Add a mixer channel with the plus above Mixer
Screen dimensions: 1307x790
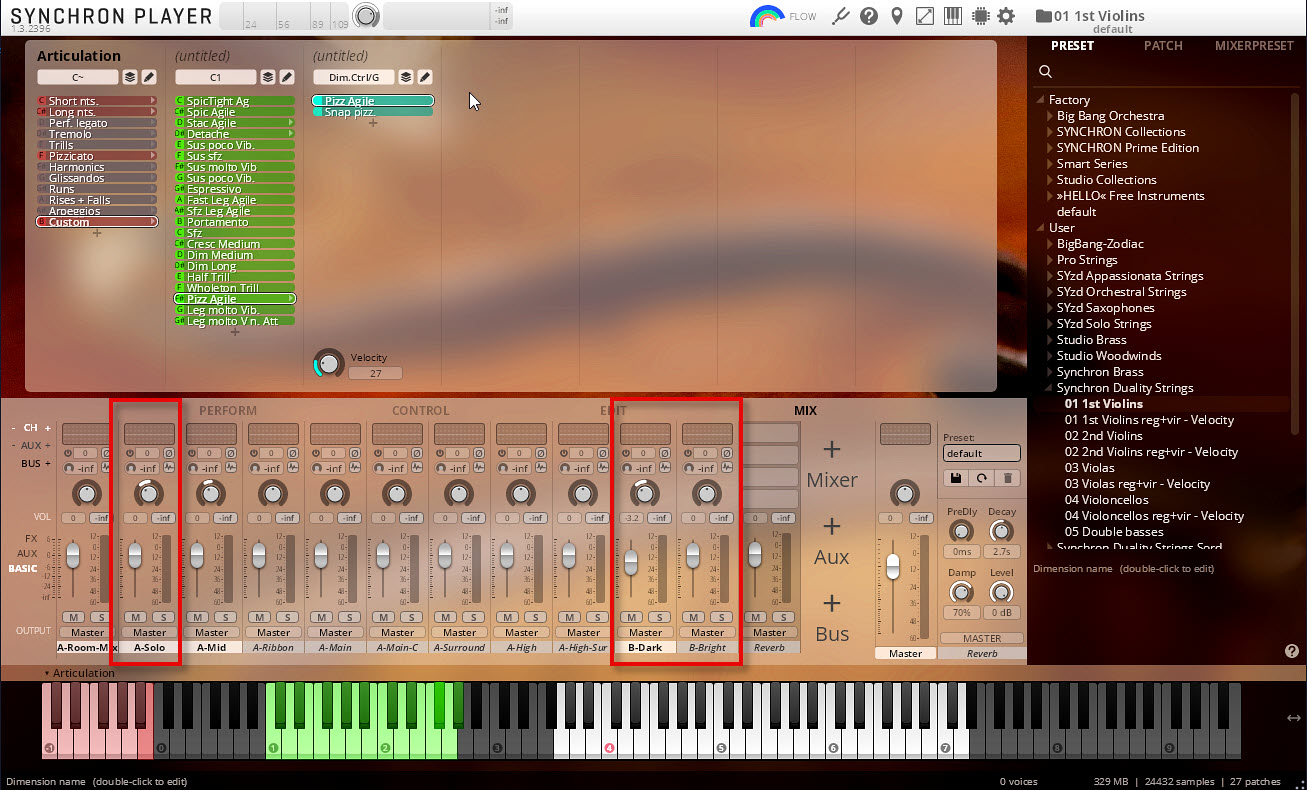(x=832, y=449)
